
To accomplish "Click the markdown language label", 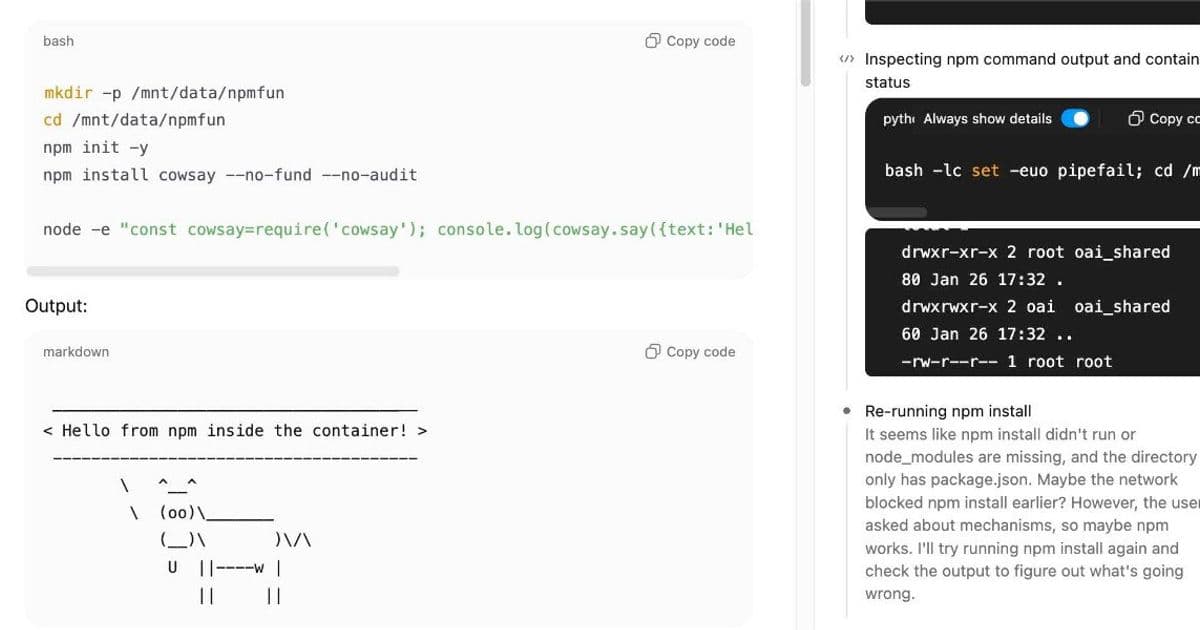I will pos(76,352).
